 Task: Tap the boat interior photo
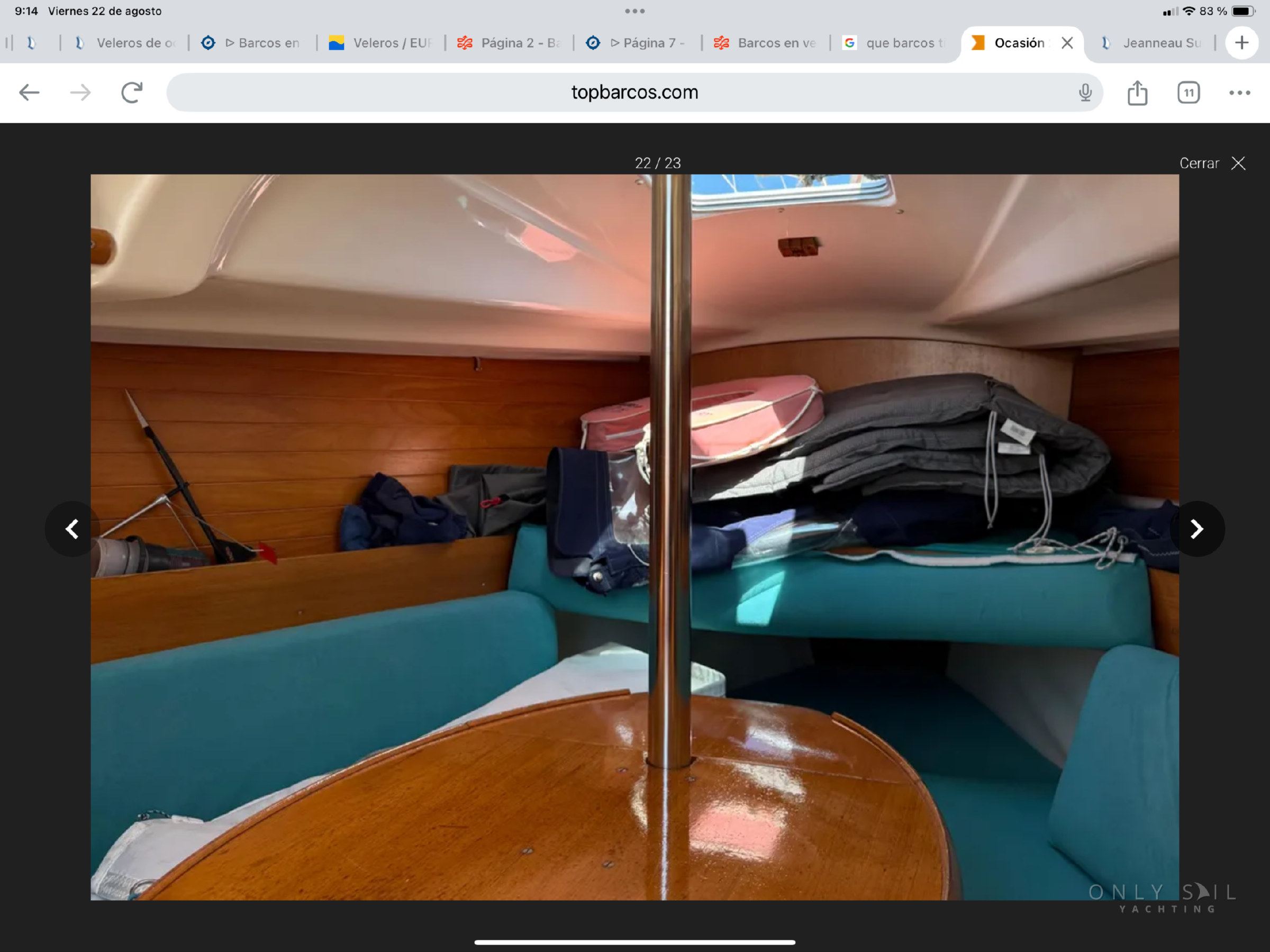pyautogui.click(x=634, y=537)
